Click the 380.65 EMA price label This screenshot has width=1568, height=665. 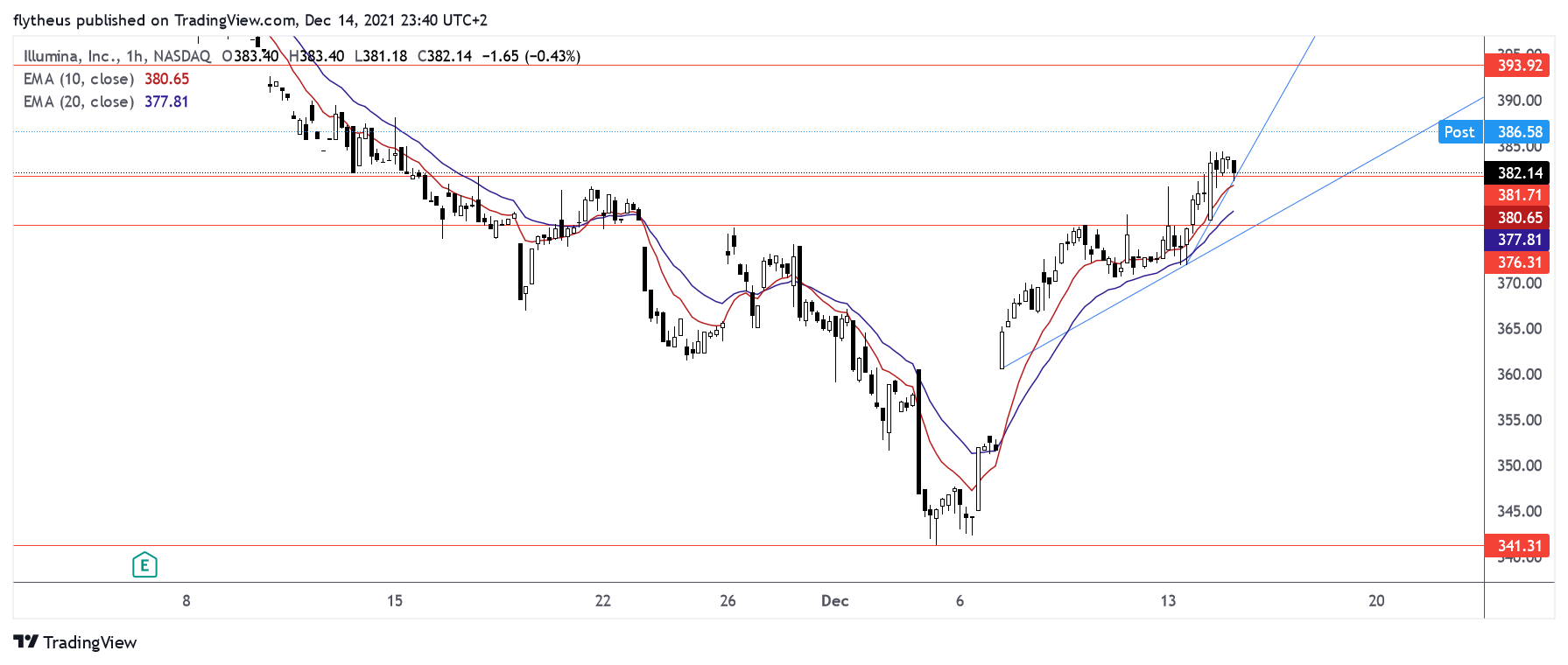(1517, 218)
